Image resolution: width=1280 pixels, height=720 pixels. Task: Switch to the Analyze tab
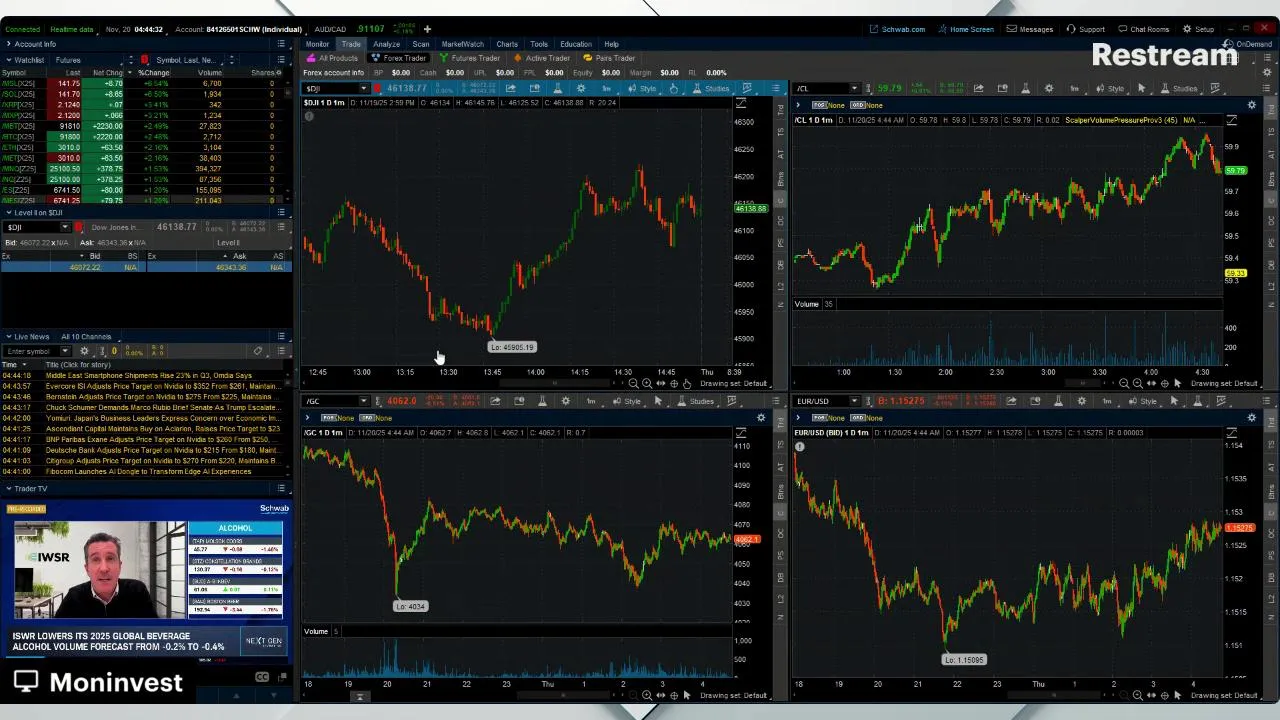coord(386,44)
